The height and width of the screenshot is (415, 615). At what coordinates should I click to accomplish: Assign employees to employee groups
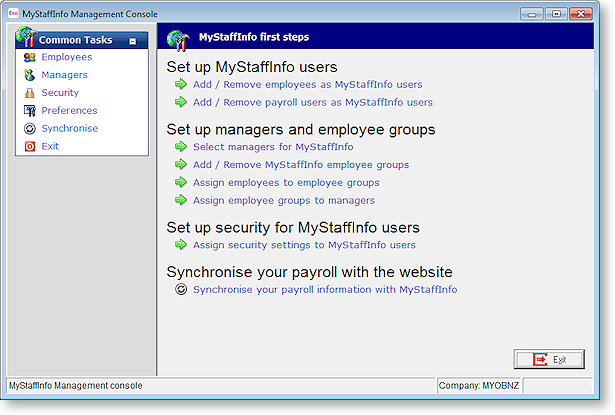[286, 182]
